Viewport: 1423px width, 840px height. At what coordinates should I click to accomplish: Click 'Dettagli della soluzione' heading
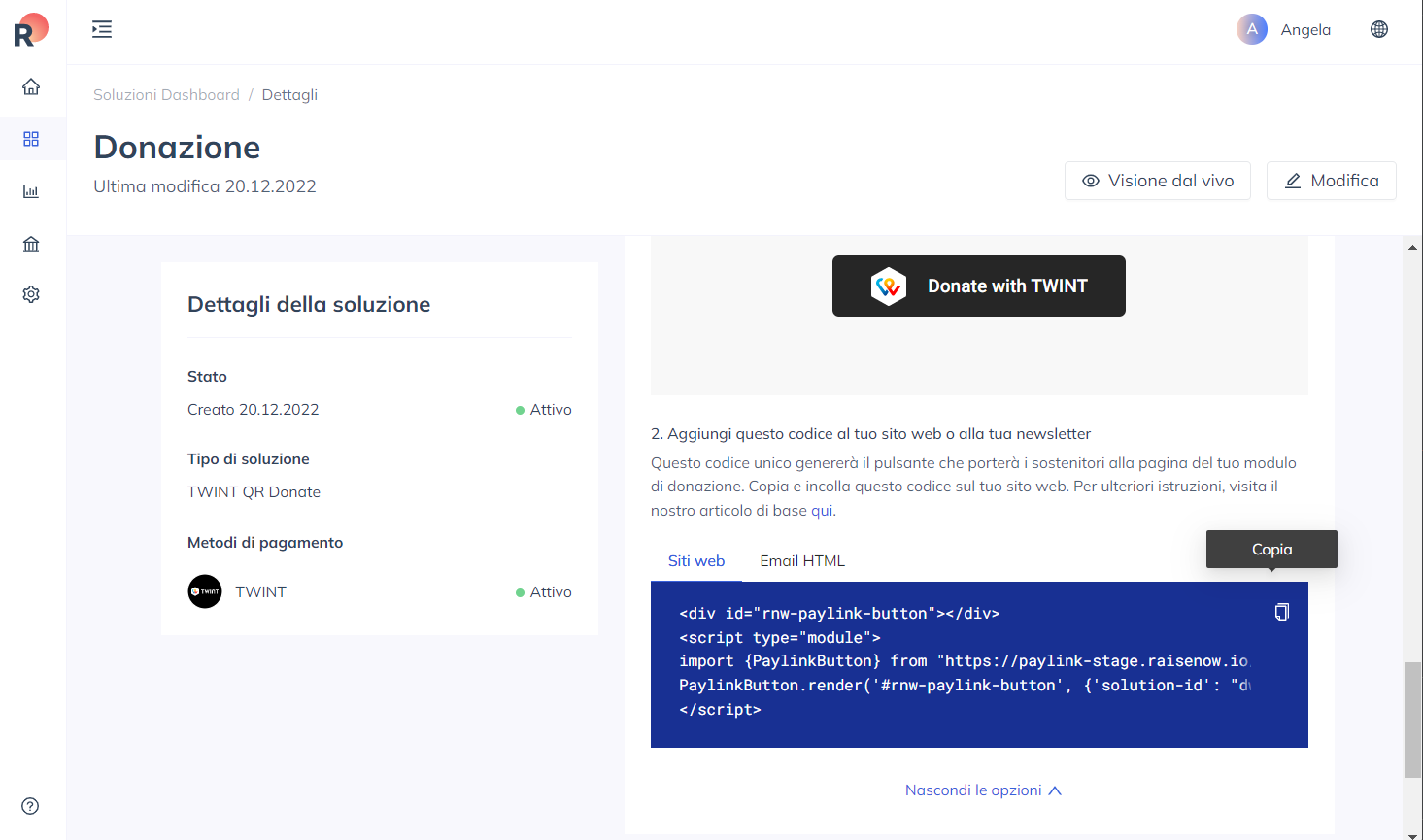coord(309,304)
